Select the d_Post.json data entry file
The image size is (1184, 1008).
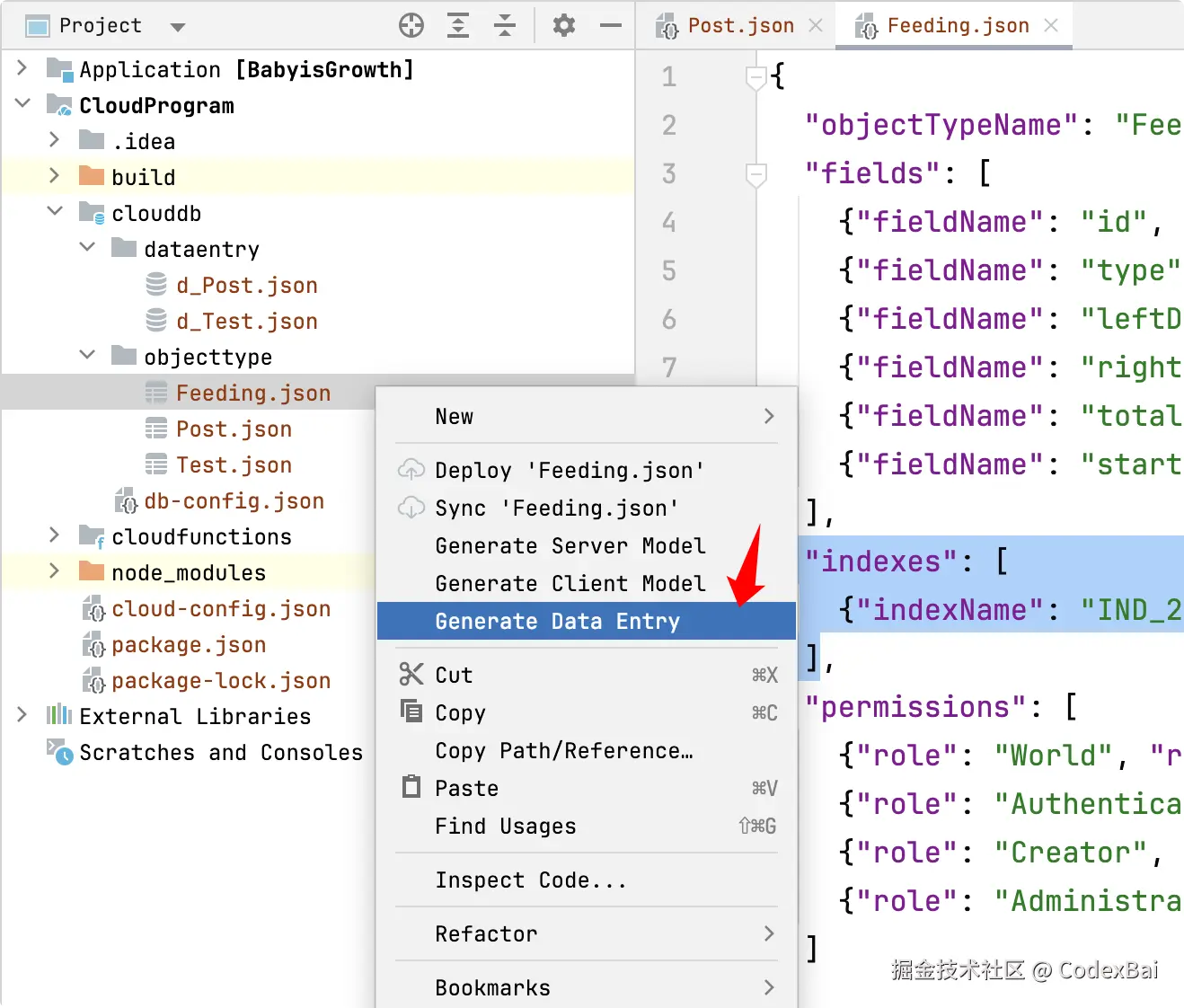247,285
